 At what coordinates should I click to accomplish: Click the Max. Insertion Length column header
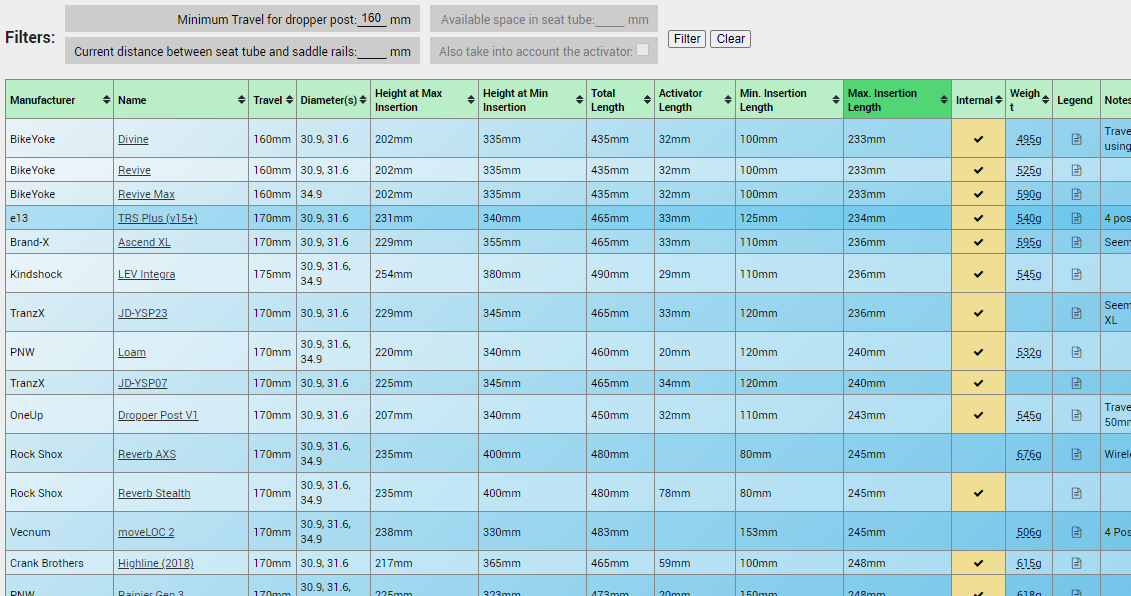click(x=896, y=100)
